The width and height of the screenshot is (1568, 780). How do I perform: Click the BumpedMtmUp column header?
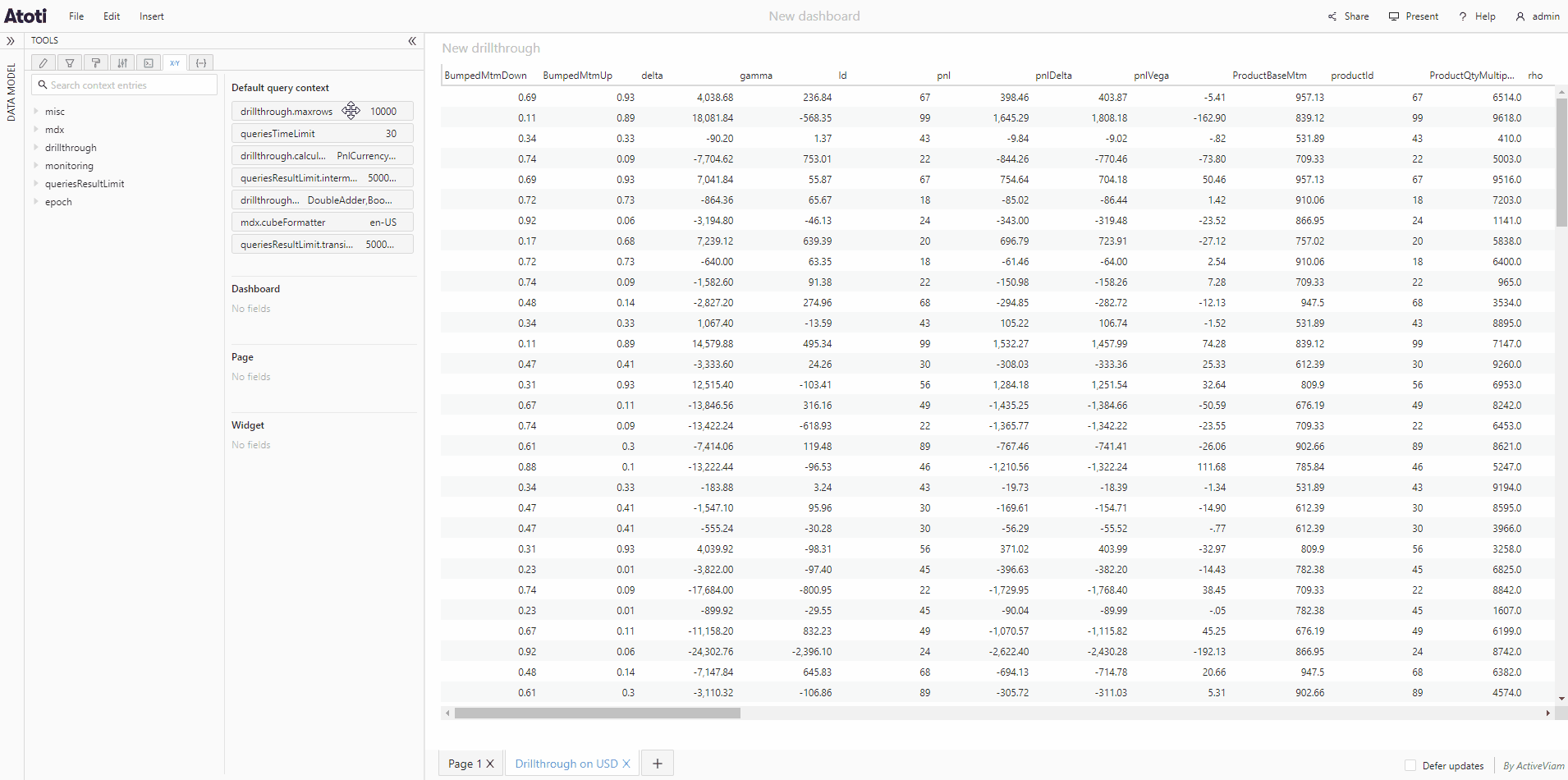pos(578,76)
